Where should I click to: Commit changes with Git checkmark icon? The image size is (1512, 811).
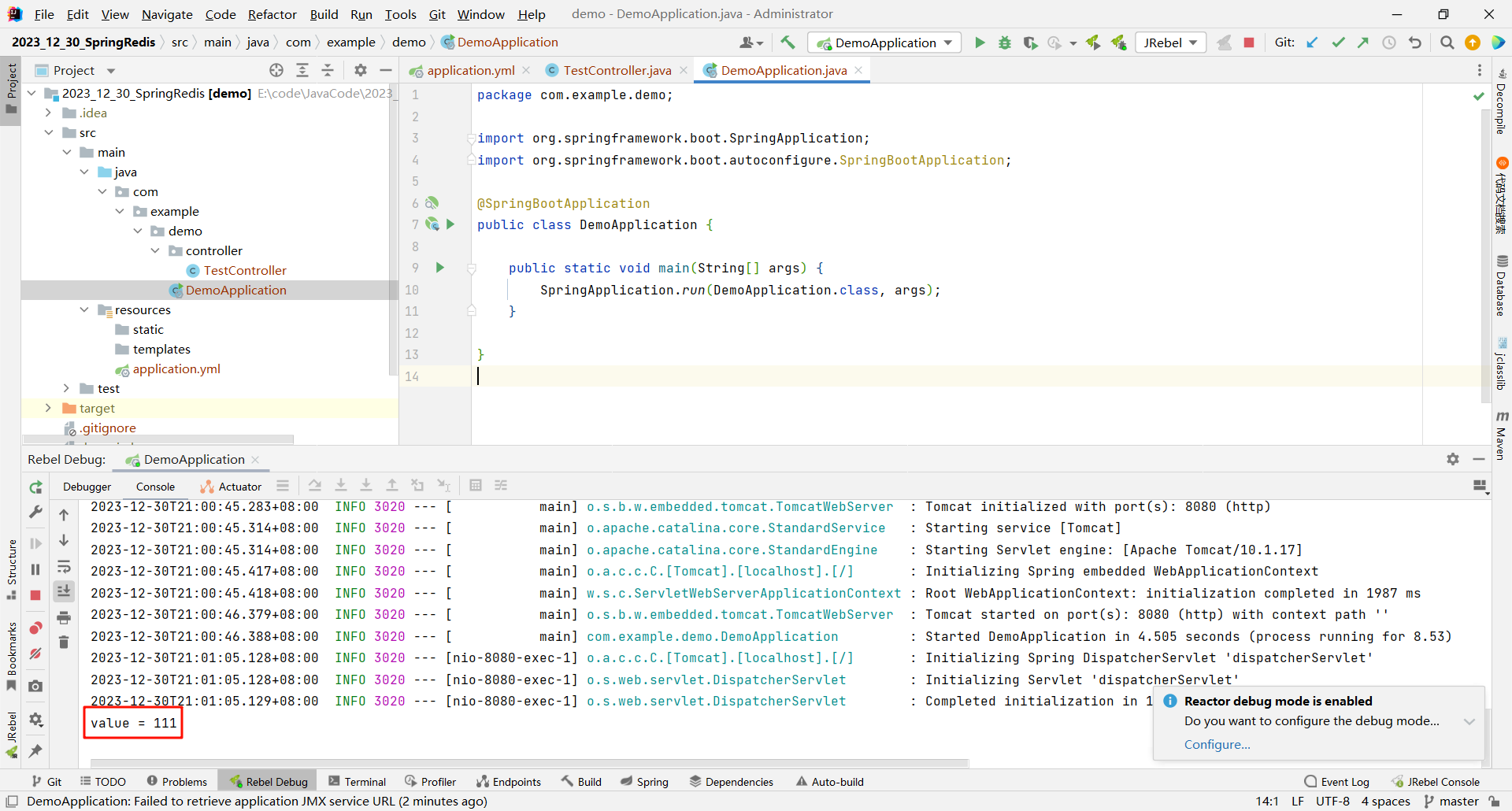tap(1338, 43)
